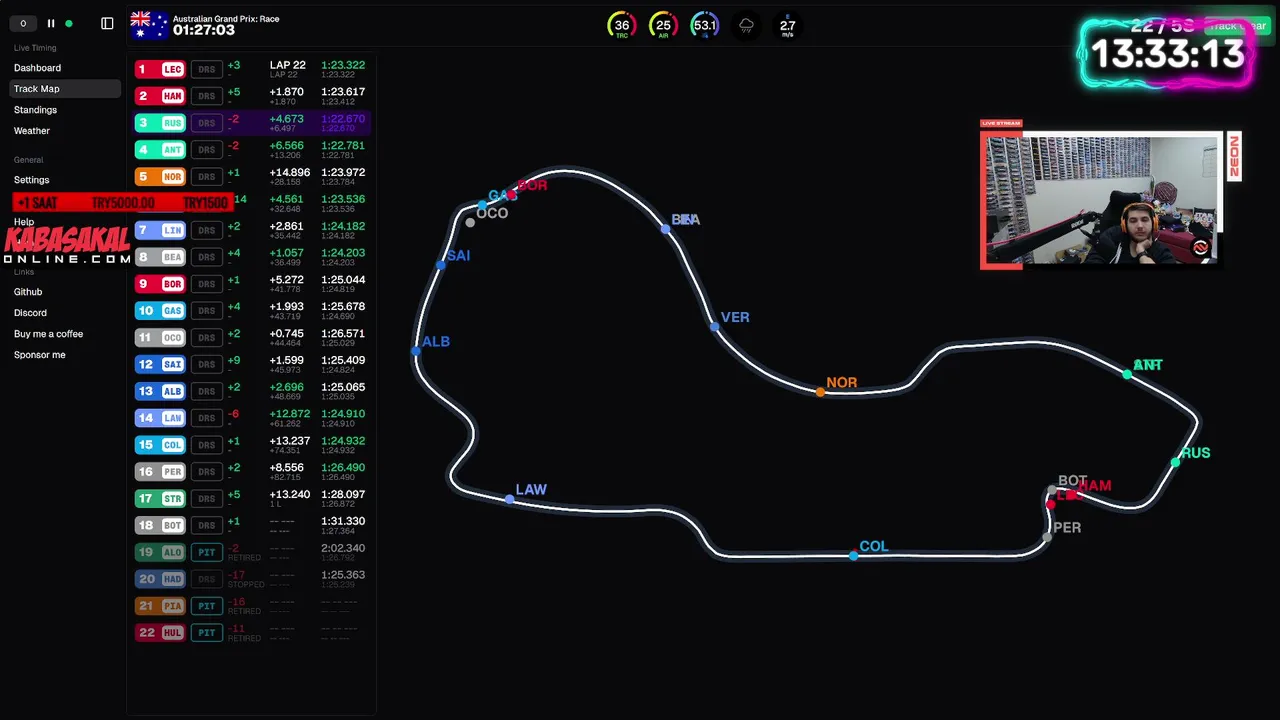Select the HUL driver badge in P22

coord(160,632)
